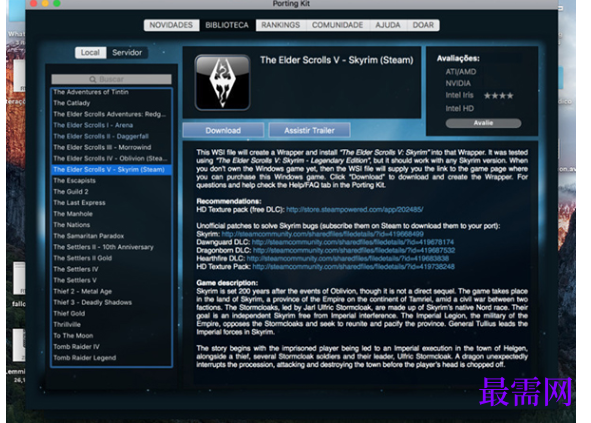
Task: Select The Adventures of Tintin in list
Action: tap(112, 92)
